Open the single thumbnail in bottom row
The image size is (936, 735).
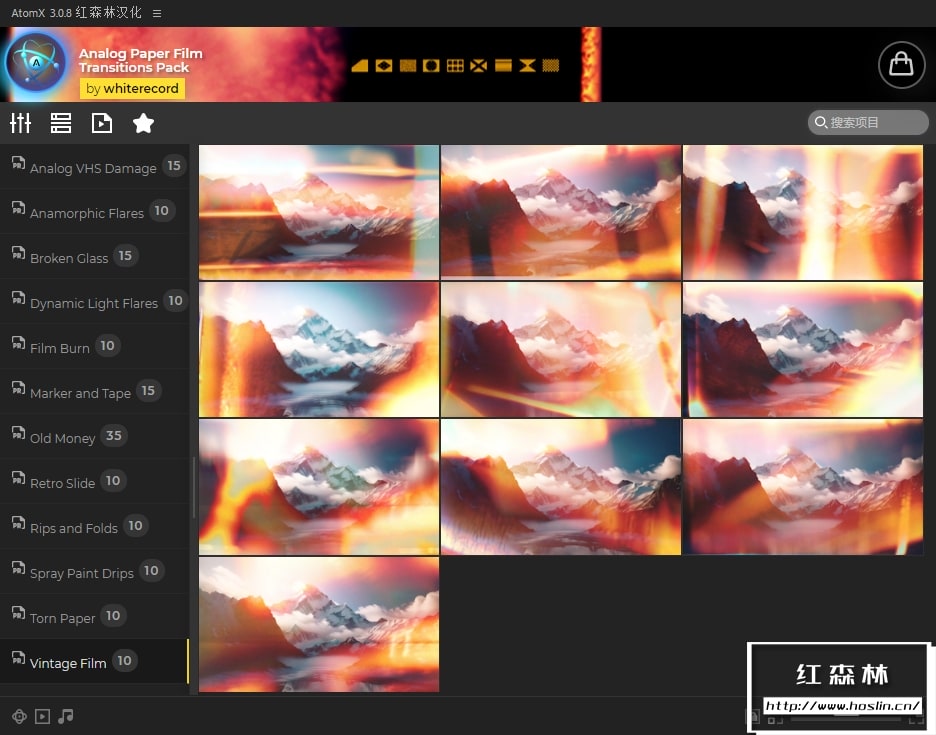pos(319,625)
